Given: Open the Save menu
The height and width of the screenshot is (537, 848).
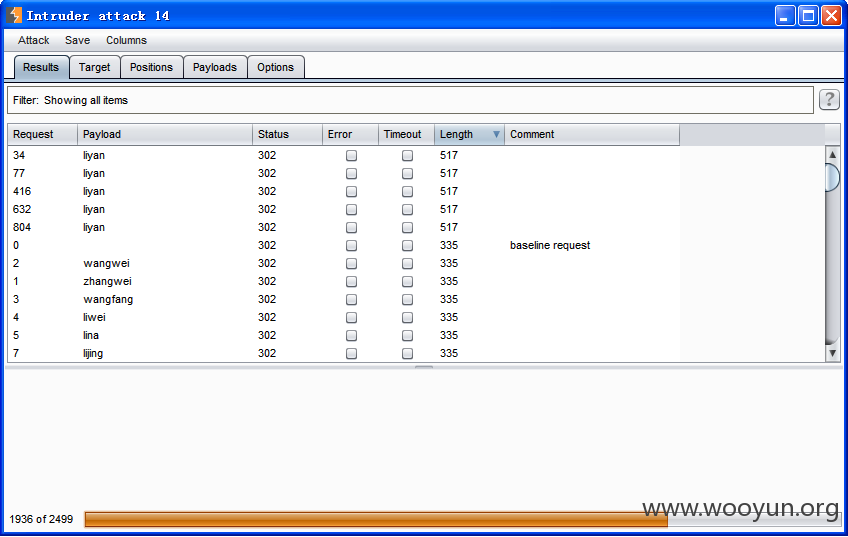Looking at the screenshot, I should coord(77,40).
